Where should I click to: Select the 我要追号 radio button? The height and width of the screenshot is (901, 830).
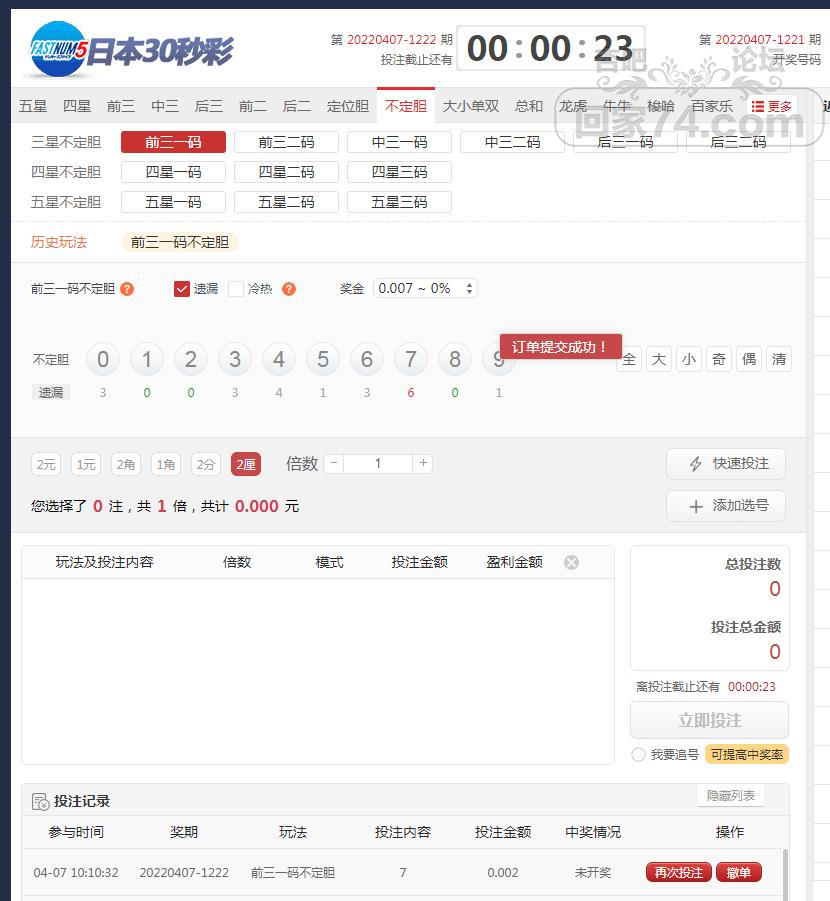(x=638, y=754)
